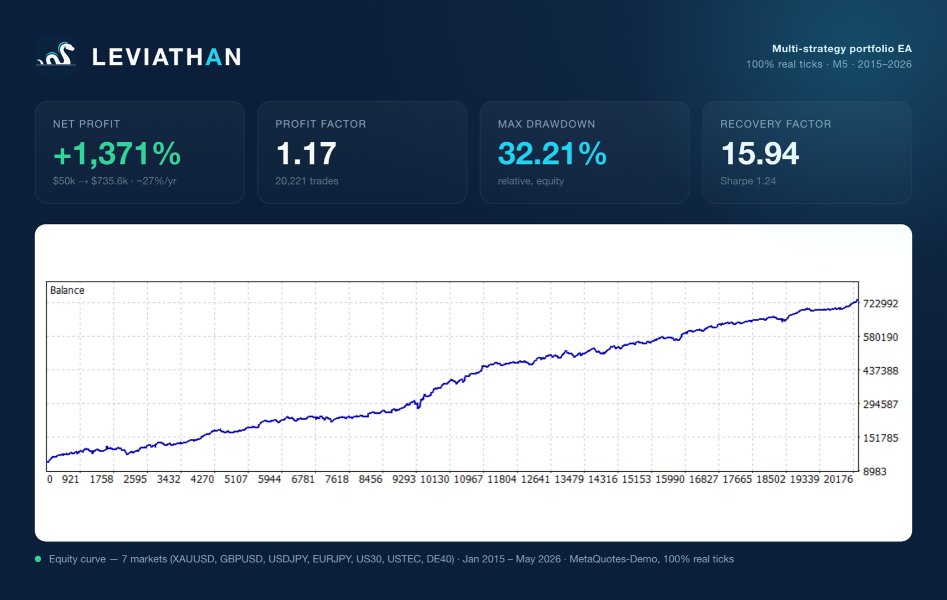Click the 4270 x-axis tick label

(202, 479)
